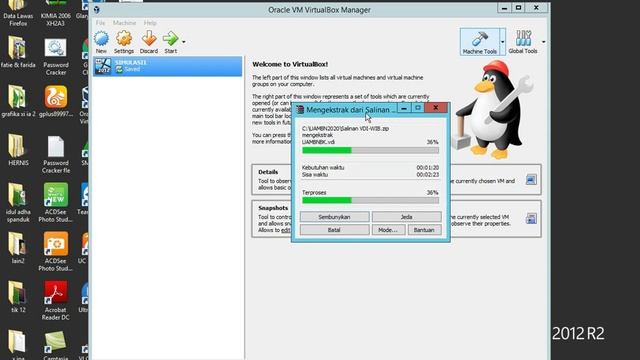Open Password Cracker desktop shortcut

(x=56, y=57)
